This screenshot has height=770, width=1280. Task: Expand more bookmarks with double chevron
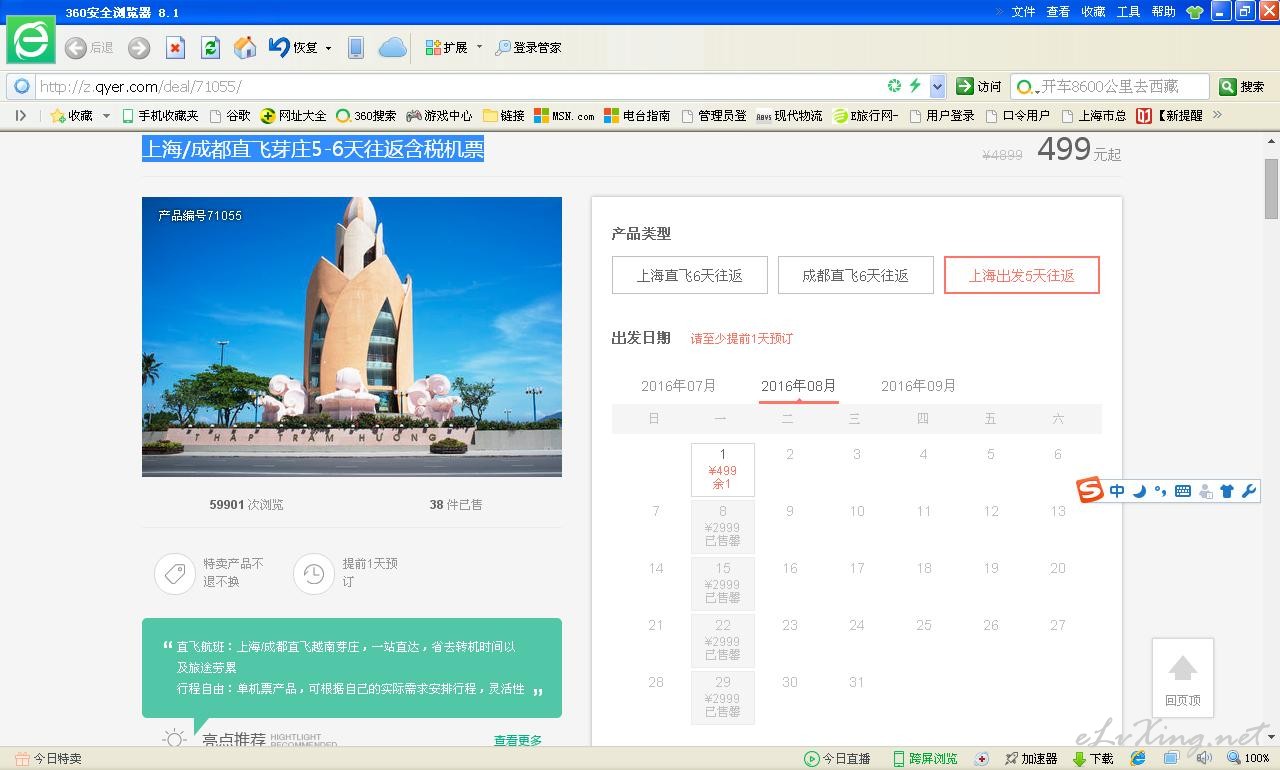pyautogui.click(x=1217, y=115)
